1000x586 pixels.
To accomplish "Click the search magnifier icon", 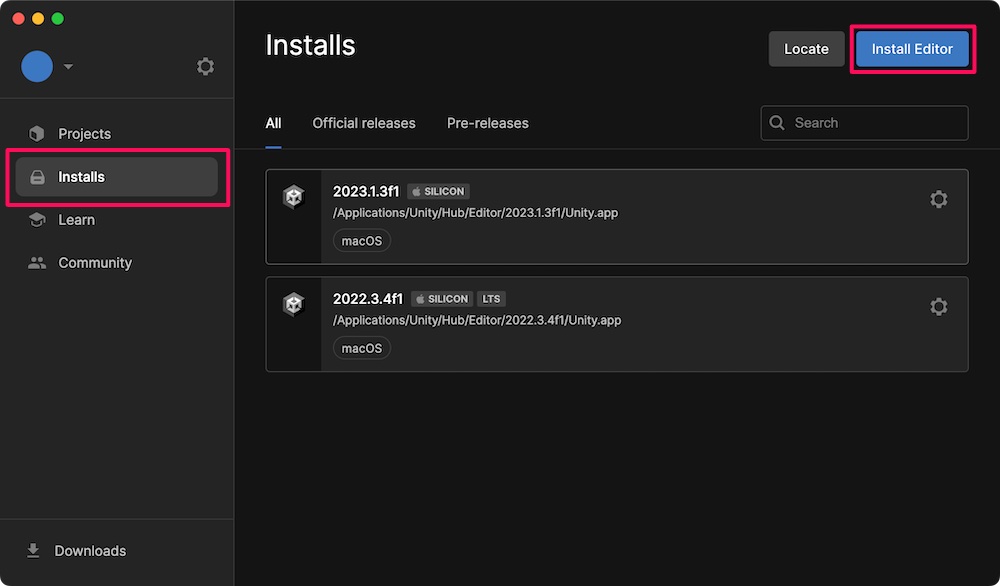I will pos(777,123).
